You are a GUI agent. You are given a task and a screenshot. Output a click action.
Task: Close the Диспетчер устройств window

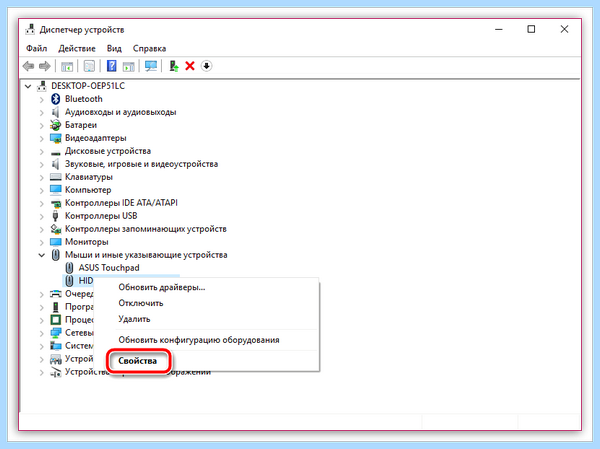pyautogui.click(x=564, y=29)
